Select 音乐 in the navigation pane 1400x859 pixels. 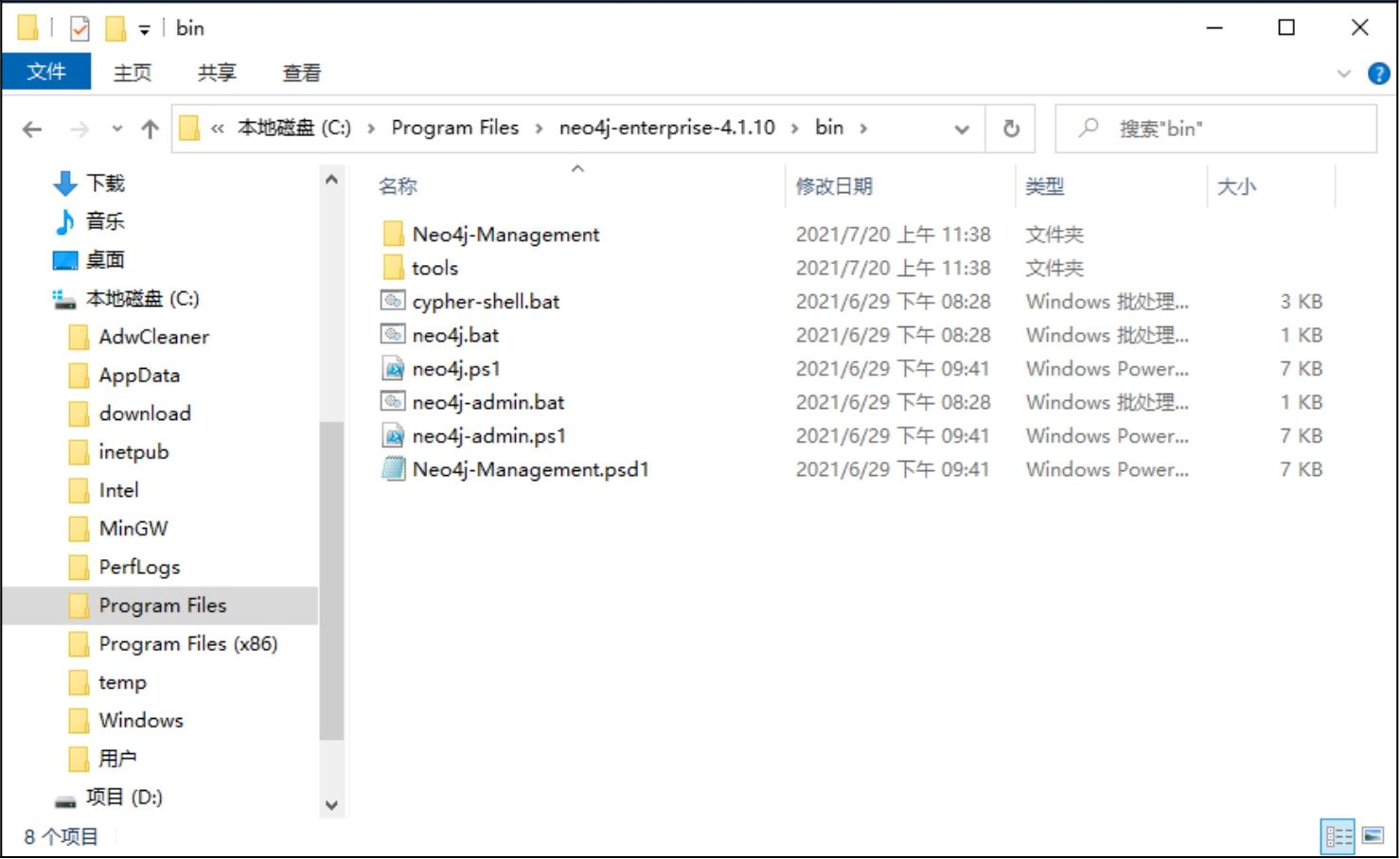tap(105, 221)
